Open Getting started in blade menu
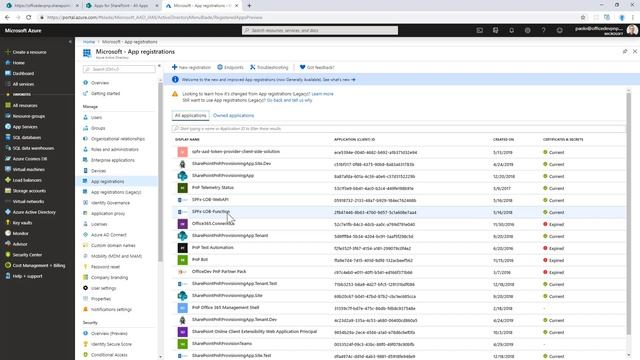 105,93
